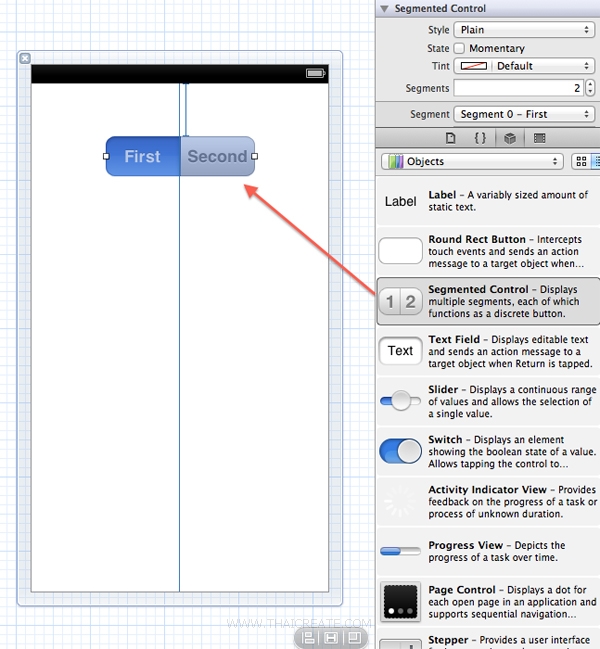
Task: Click the first canvas layout button at bottom
Action: [x=308, y=638]
